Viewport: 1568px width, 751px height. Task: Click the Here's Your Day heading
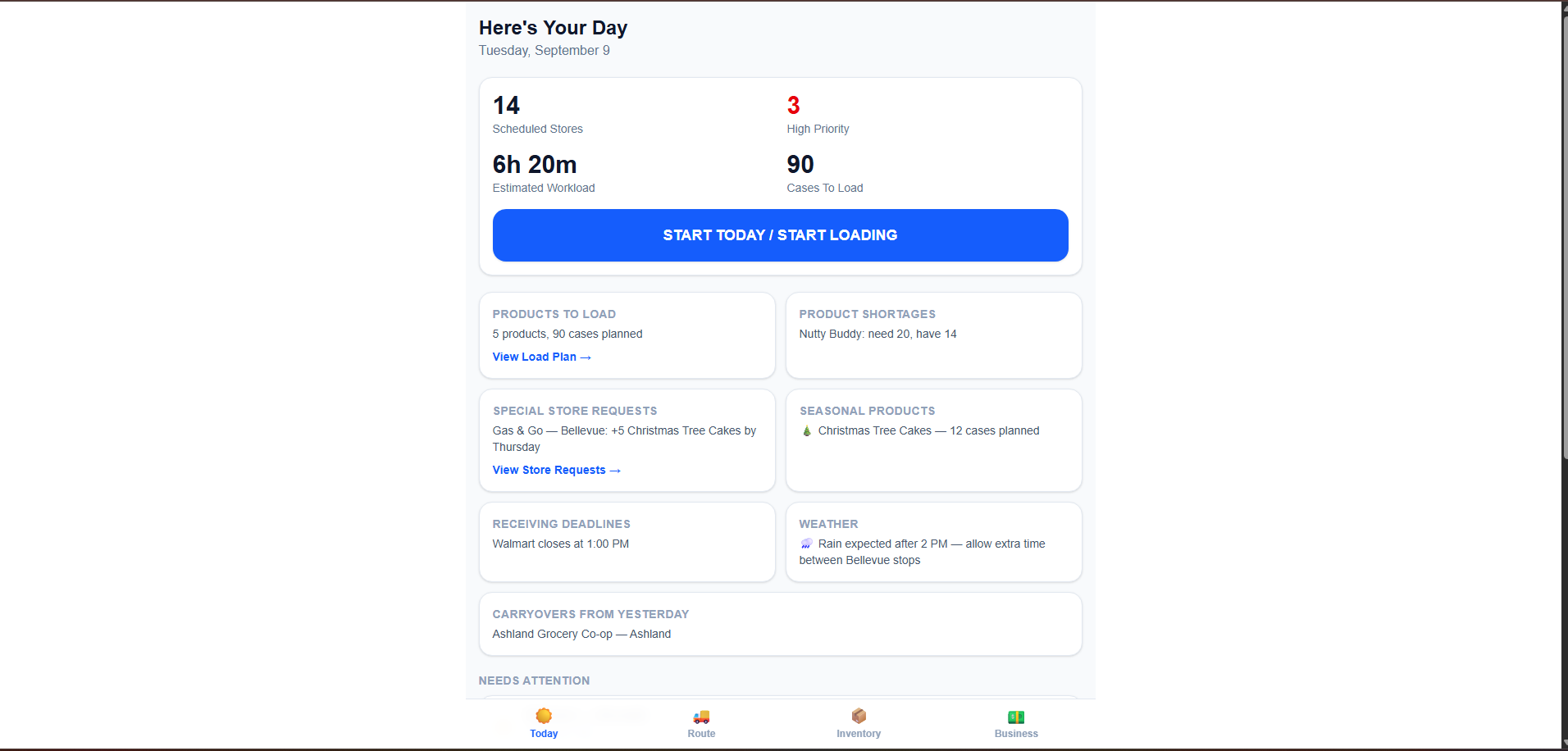553,28
